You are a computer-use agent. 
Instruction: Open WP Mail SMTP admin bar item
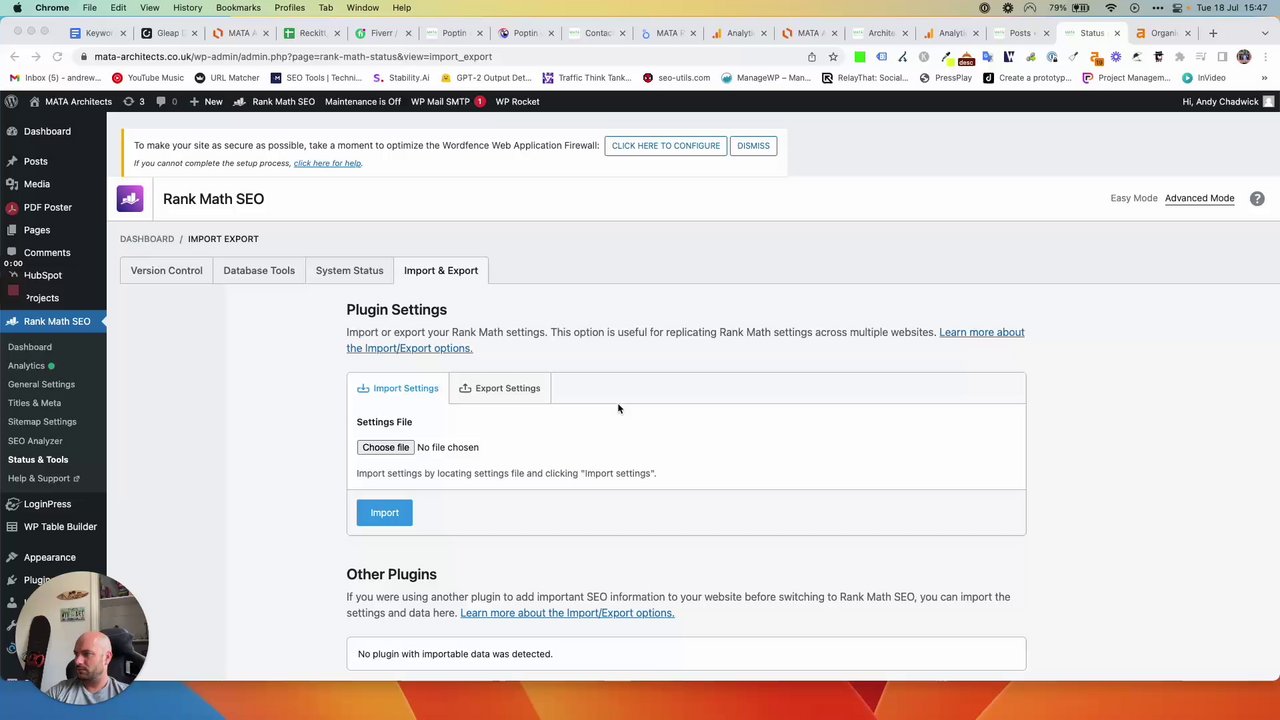448,101
